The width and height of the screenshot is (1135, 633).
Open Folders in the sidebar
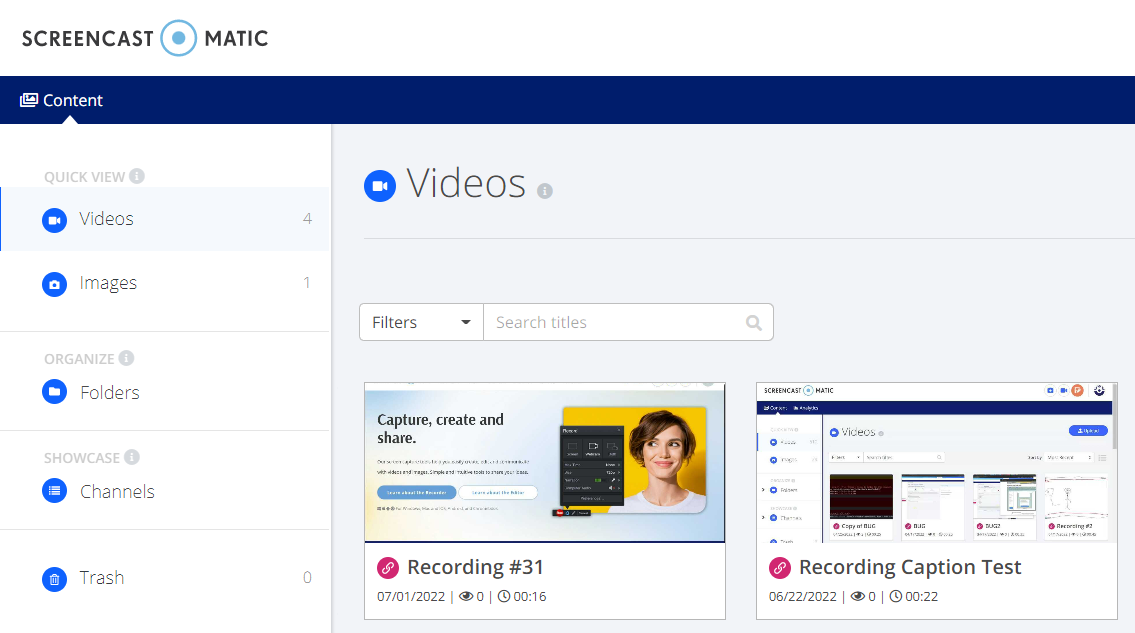coord(109,393)
